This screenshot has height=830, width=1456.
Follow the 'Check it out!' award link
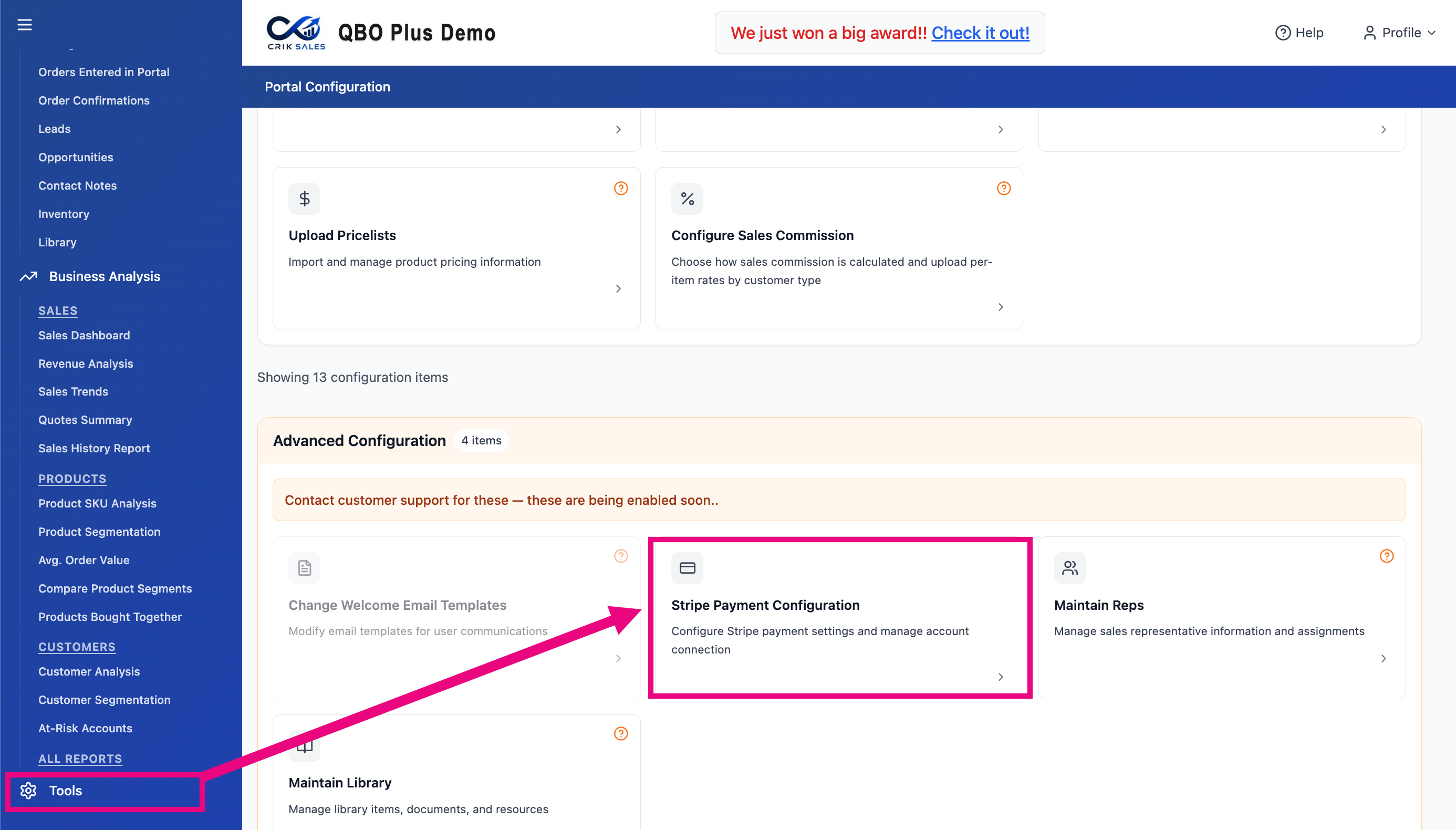pyautogui.click(x=980, y=33)
